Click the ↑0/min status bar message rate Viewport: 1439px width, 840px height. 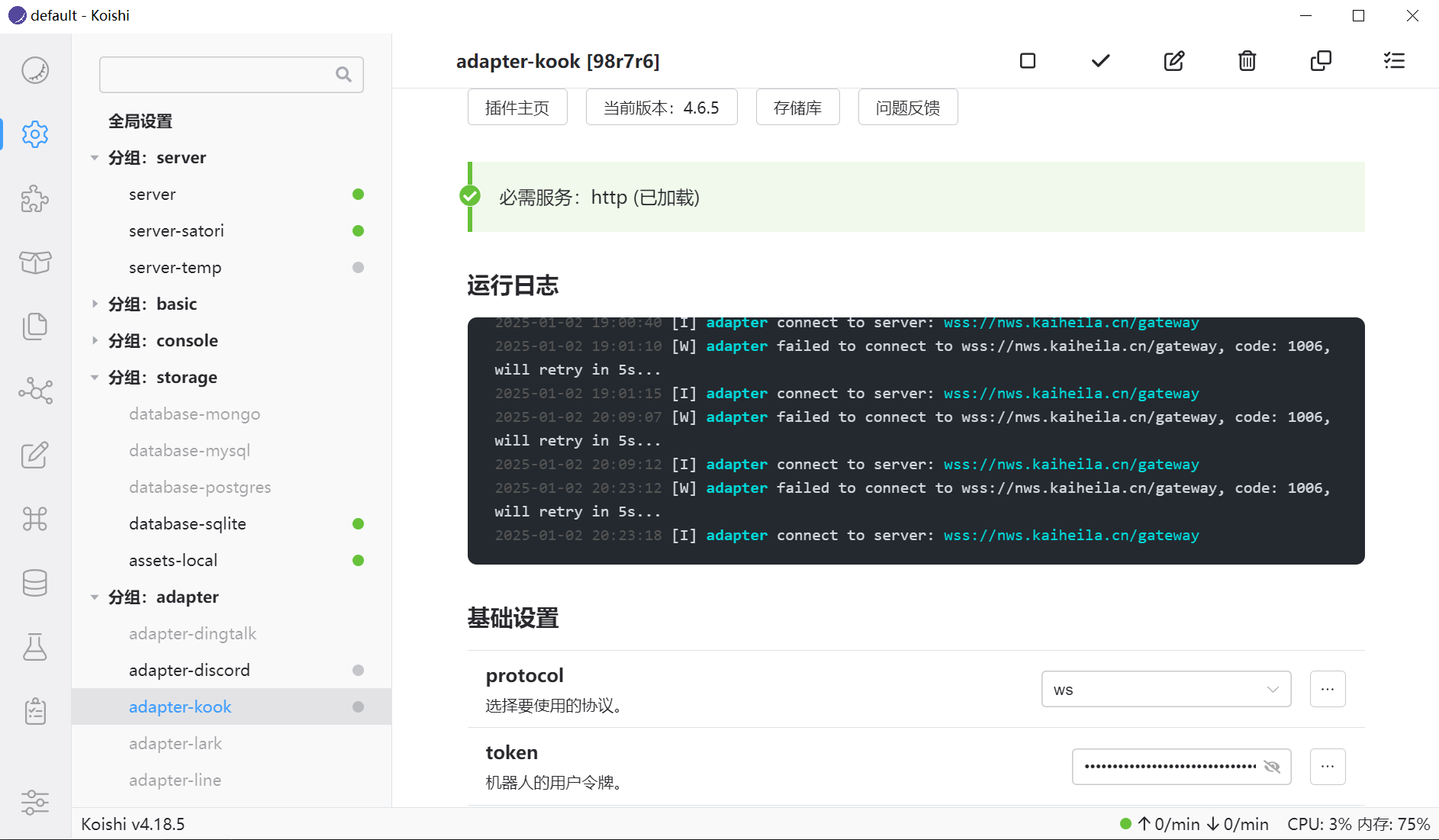point(1169,824)
